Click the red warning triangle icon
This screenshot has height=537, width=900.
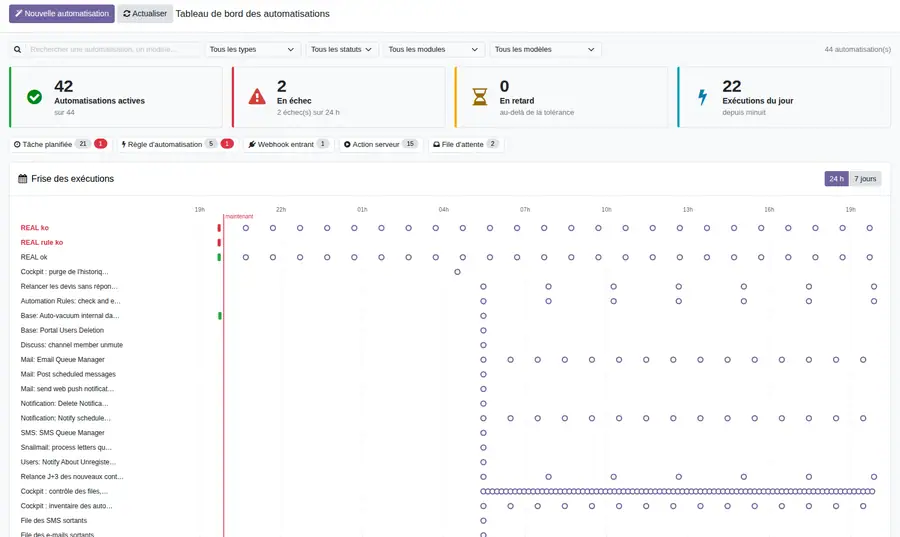[x=257, y=97]
